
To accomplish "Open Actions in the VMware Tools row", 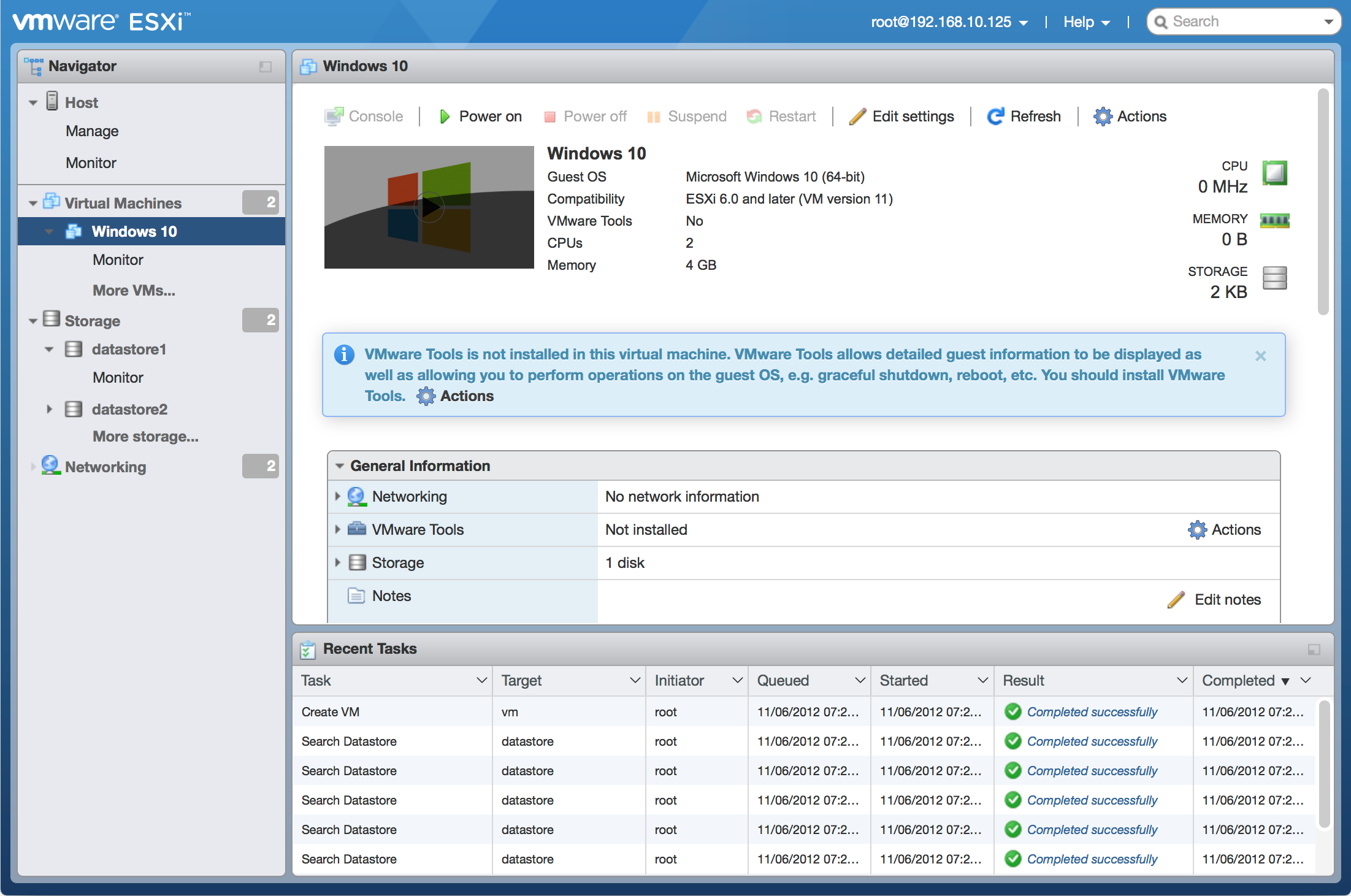I will tap(1224, 530).
